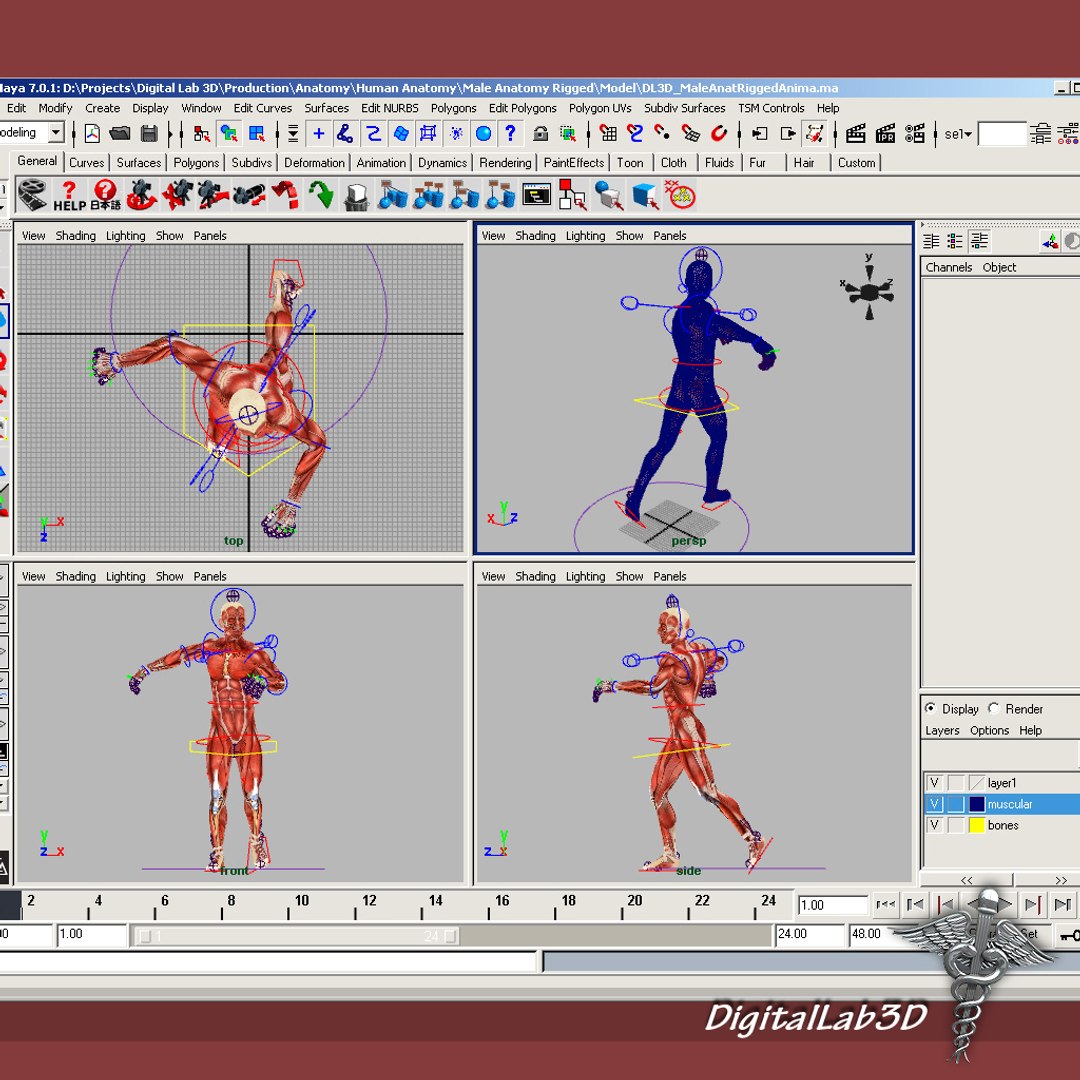Click the IPR render clapperboard icon

[885, 134]
